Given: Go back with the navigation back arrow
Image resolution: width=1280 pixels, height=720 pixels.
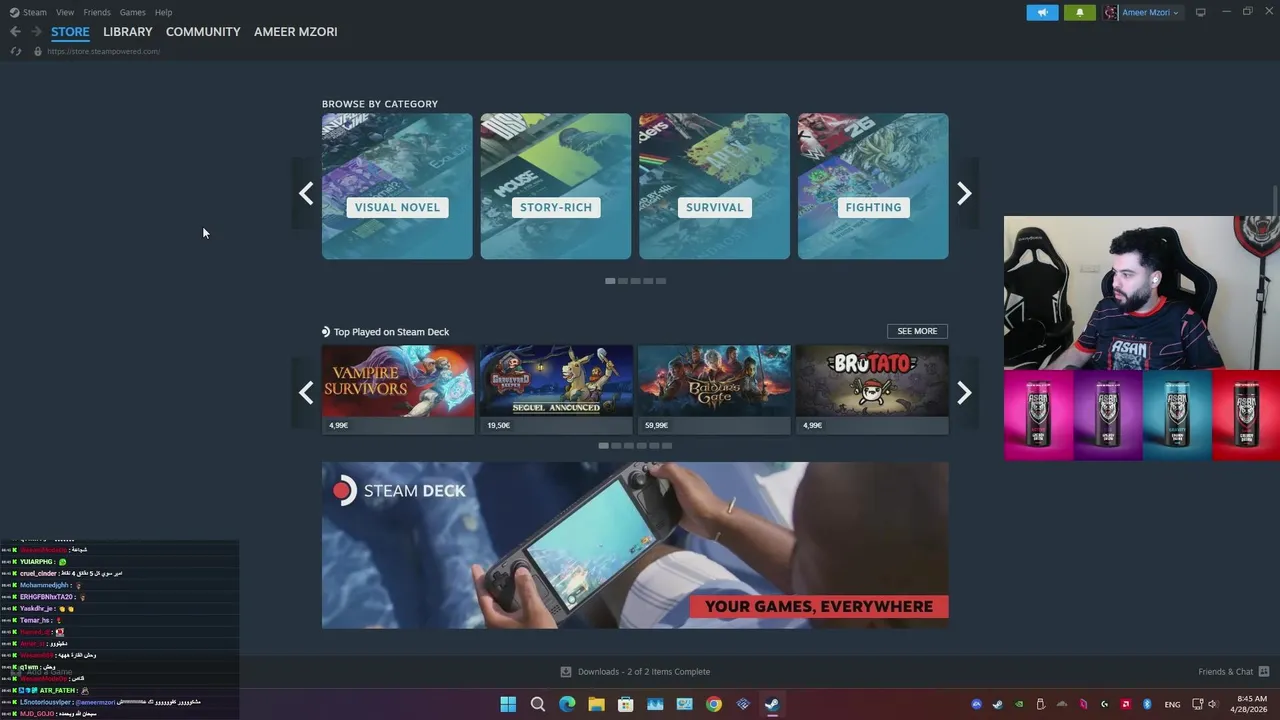Looking at the screenshot, I should pos(15,32).
